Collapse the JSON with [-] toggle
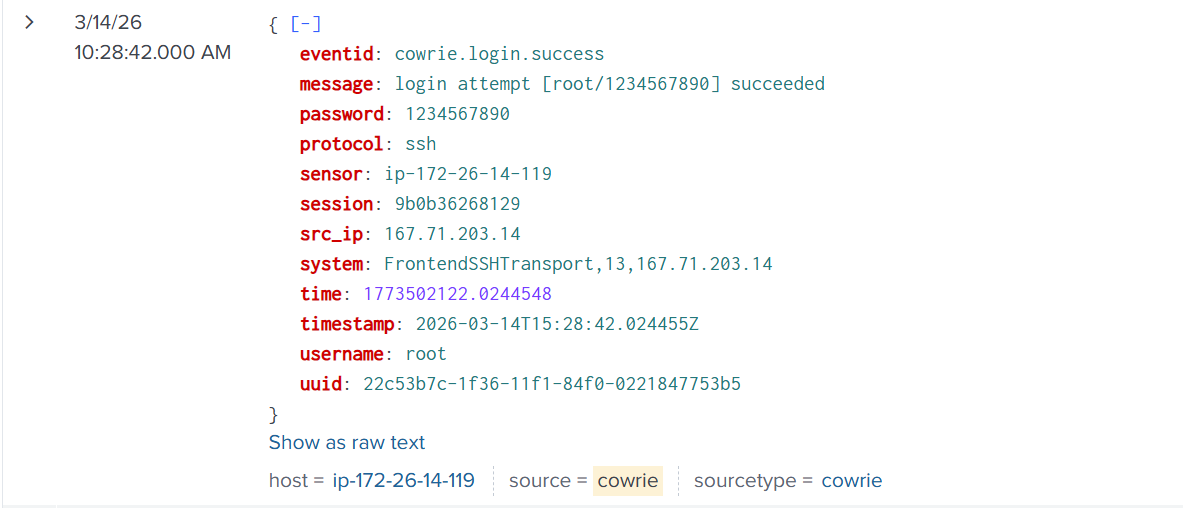Viewport: 1183px width, 508px height. pyautogui.click(x=306, y=24)
